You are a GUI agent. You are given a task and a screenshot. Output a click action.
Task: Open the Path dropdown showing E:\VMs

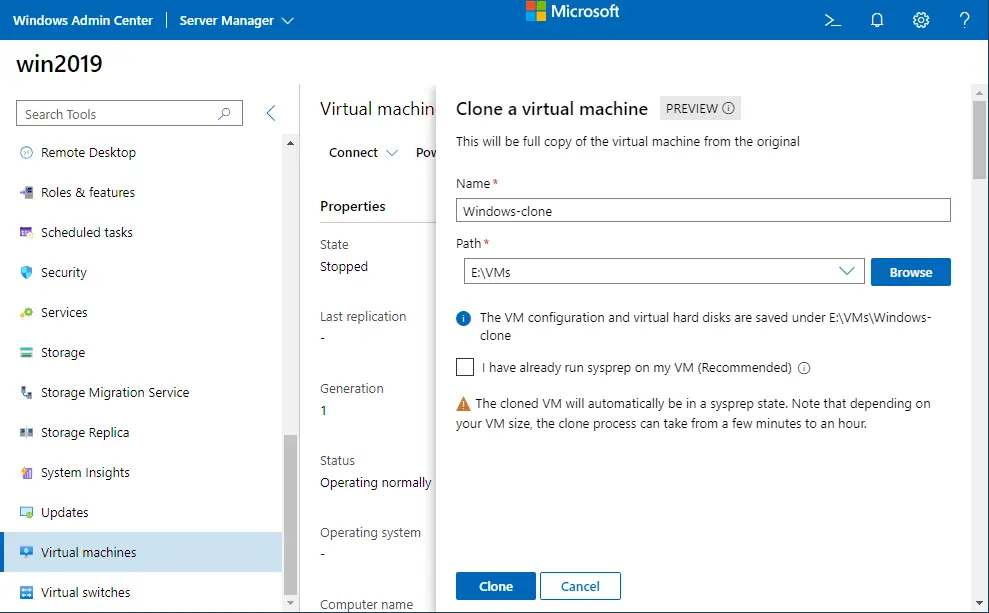(664, 271)
